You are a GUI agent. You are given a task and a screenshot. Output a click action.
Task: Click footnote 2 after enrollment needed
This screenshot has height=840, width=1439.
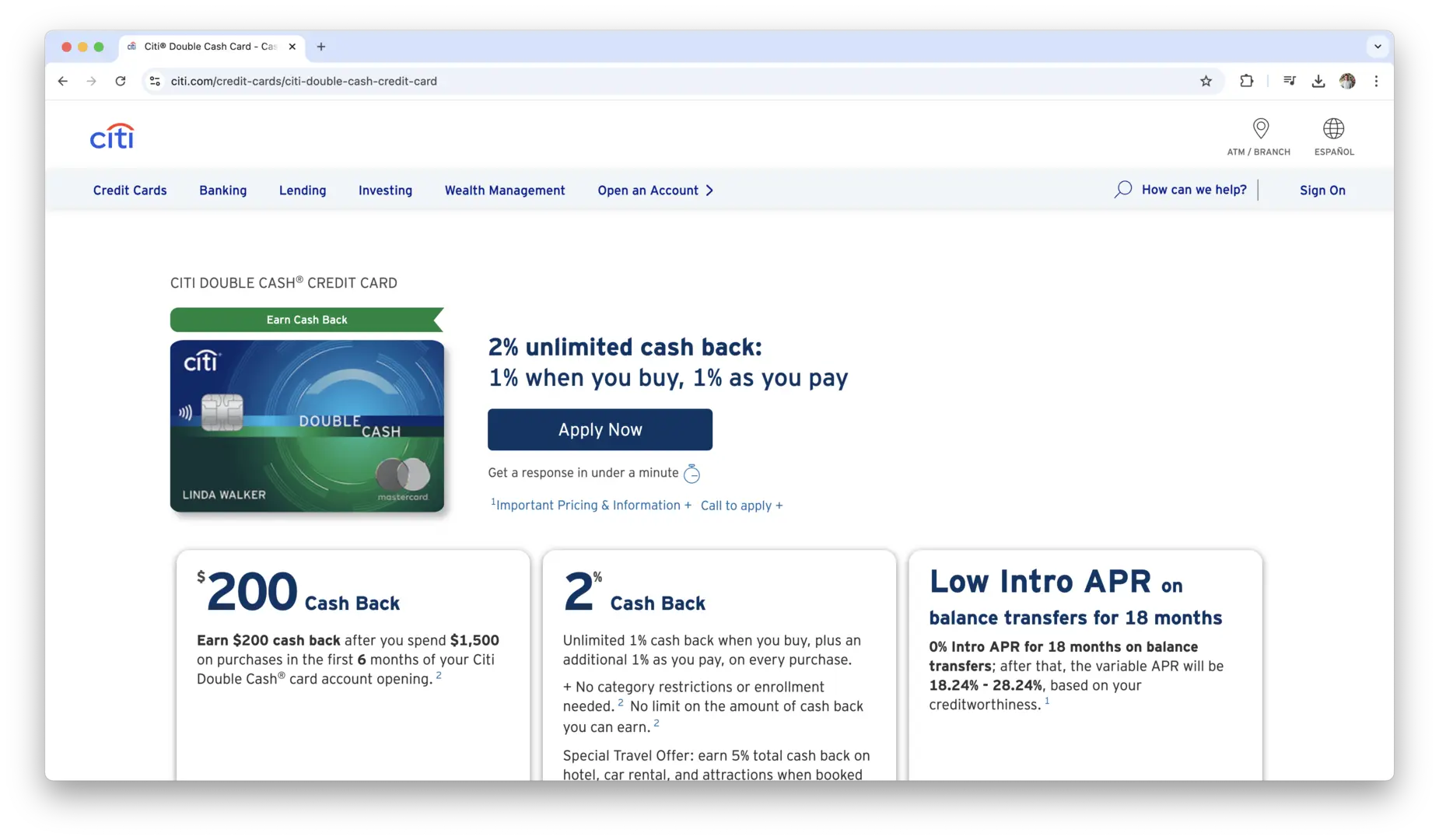pos(621,703)
